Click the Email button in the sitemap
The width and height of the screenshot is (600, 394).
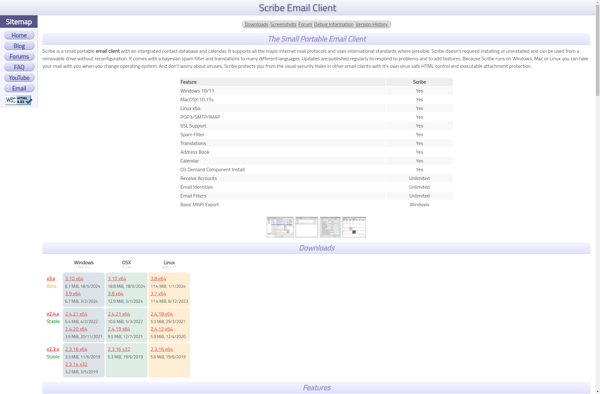[x=19, y=88]
